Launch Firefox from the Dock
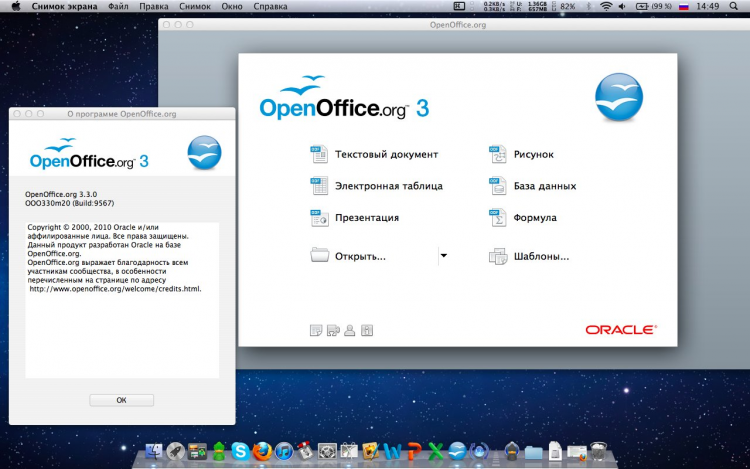Screen dimensions: 750x469 [x=262, y=451]
